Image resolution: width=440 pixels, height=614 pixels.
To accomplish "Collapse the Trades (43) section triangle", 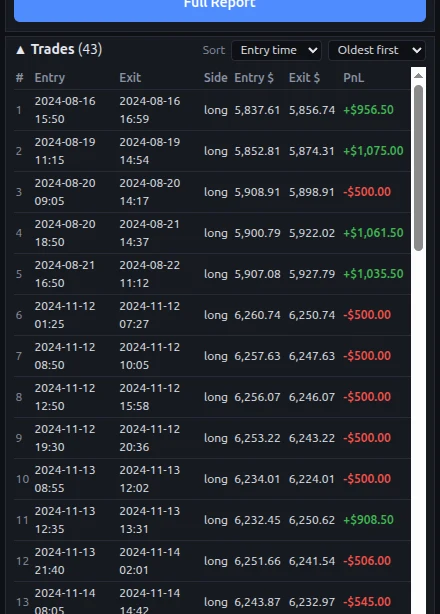I will tap(20, 50).
